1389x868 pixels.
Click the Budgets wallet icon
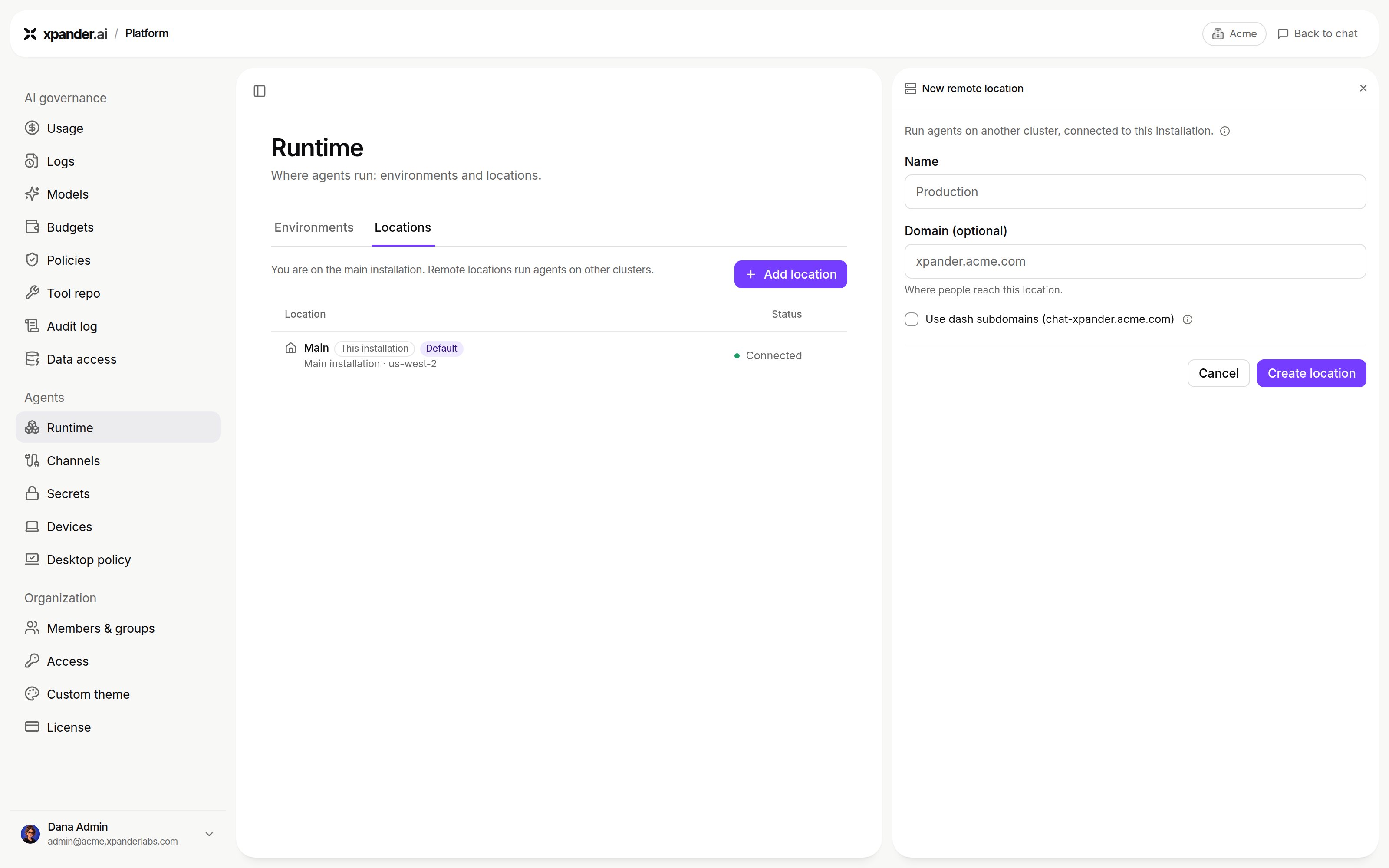(32, 227)
